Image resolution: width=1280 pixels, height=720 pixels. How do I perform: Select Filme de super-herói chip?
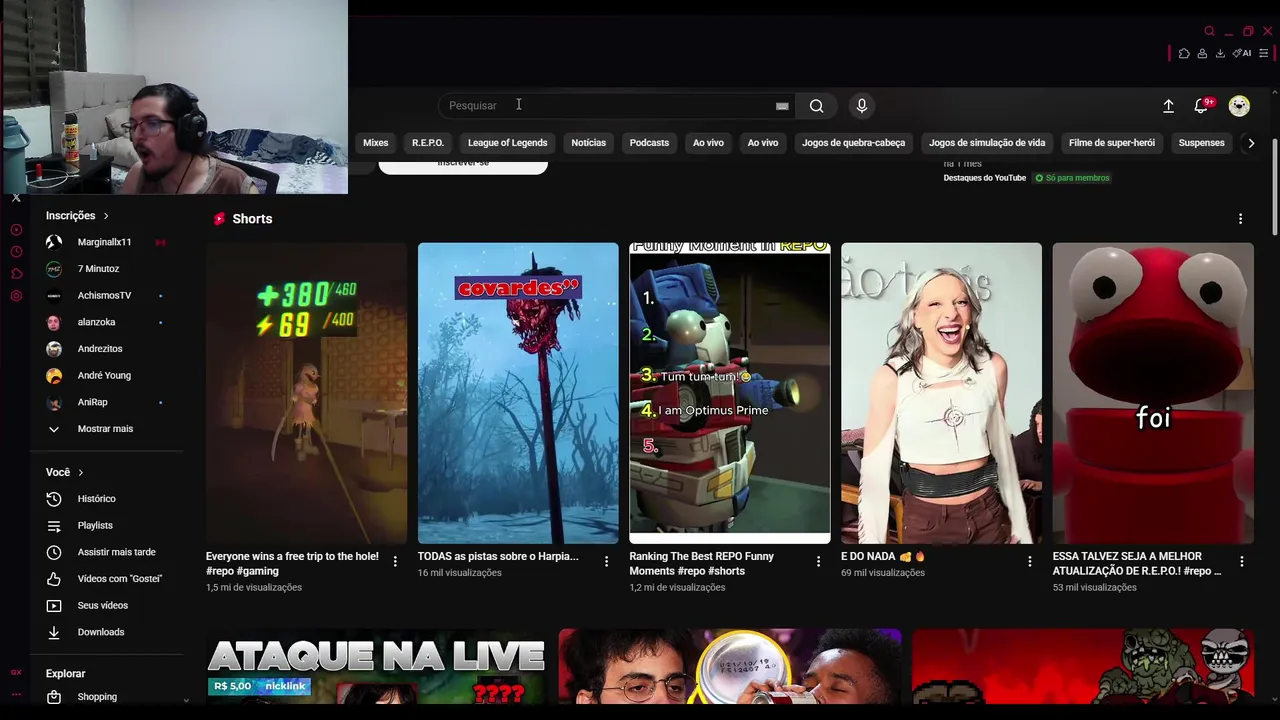pos(1111,143)
